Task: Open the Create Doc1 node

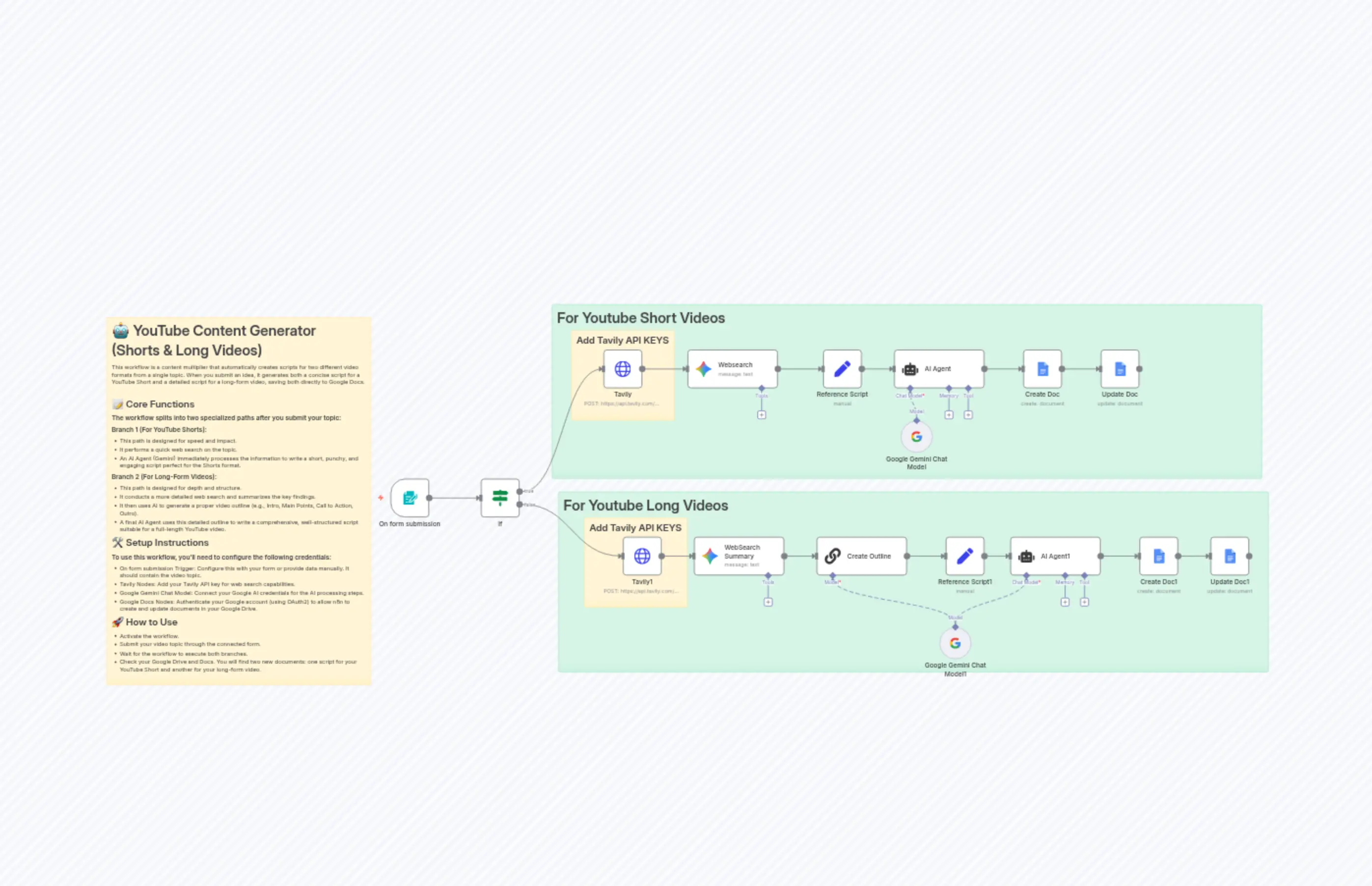Action: (1158, 556)
